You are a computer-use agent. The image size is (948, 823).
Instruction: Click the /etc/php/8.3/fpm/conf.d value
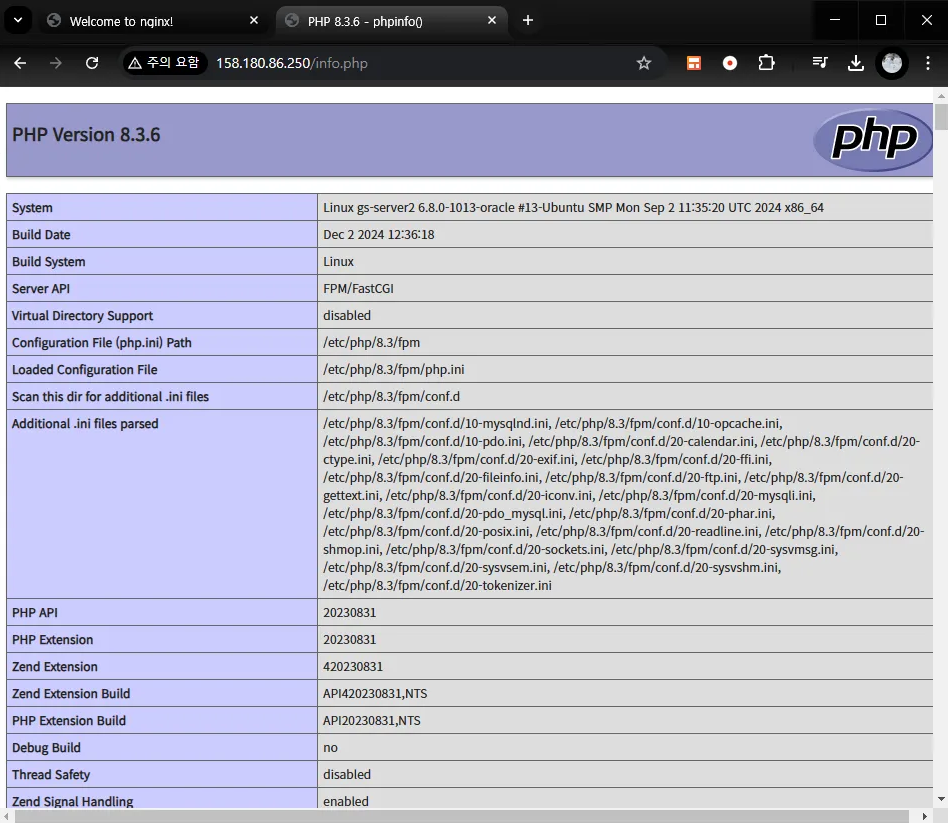click(x=391, y=397)
